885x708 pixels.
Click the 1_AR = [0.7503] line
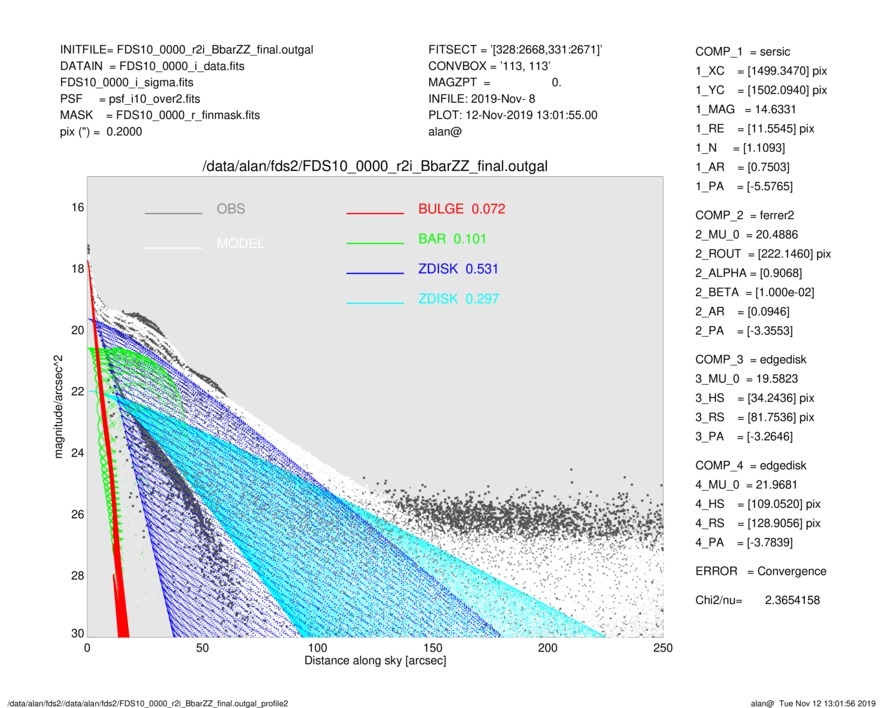tap(743, 167)
